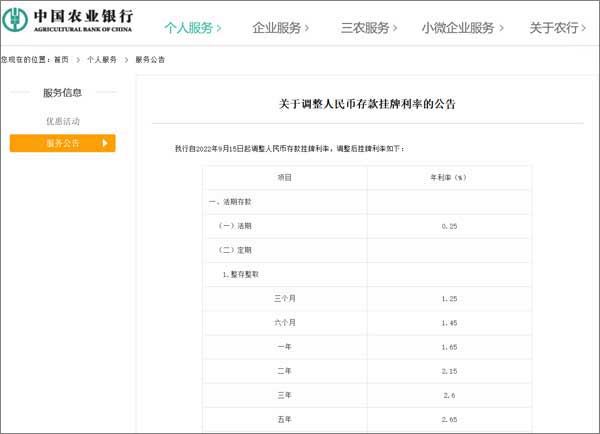Select the orange 服务公告 sidebar button

click(62, 143)
